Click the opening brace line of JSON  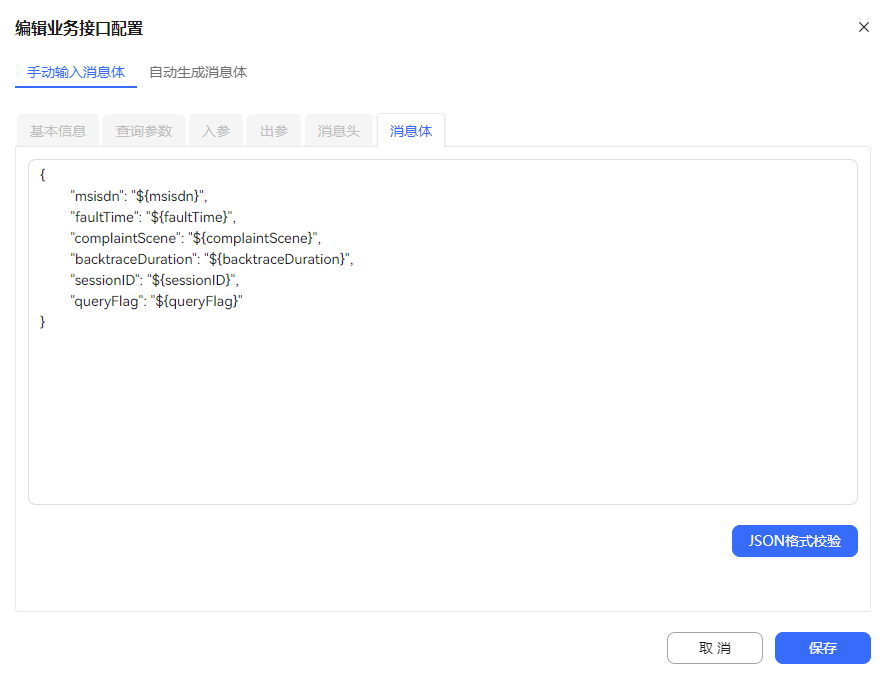tap(43, 175)
